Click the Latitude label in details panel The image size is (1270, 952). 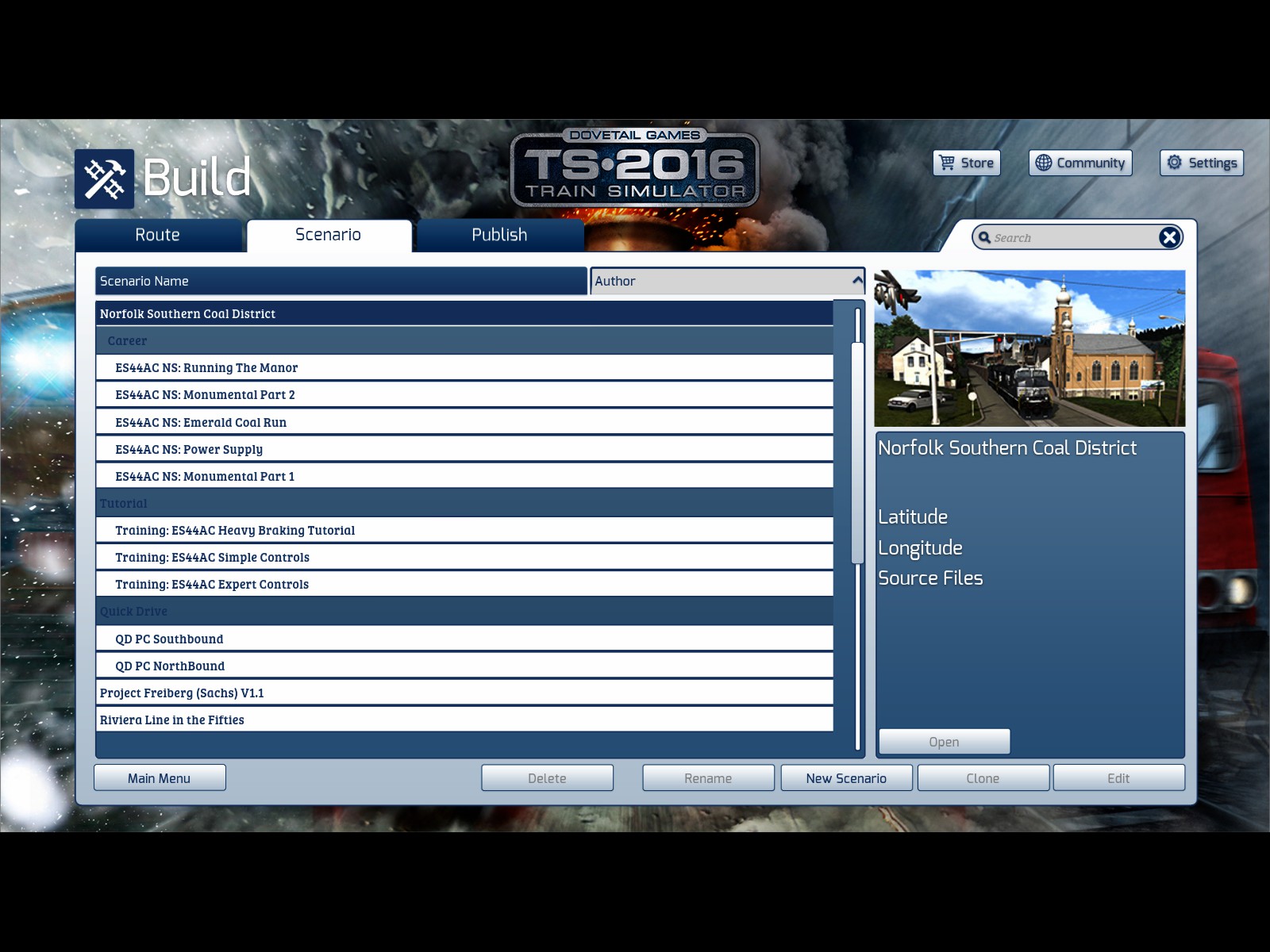(913, 517)
